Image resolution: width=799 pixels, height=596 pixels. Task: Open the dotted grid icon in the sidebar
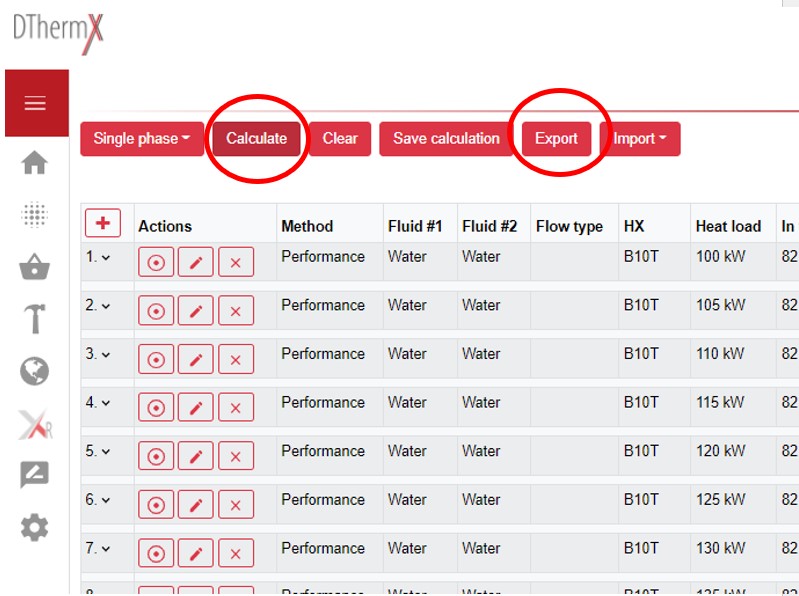[35, 215]
